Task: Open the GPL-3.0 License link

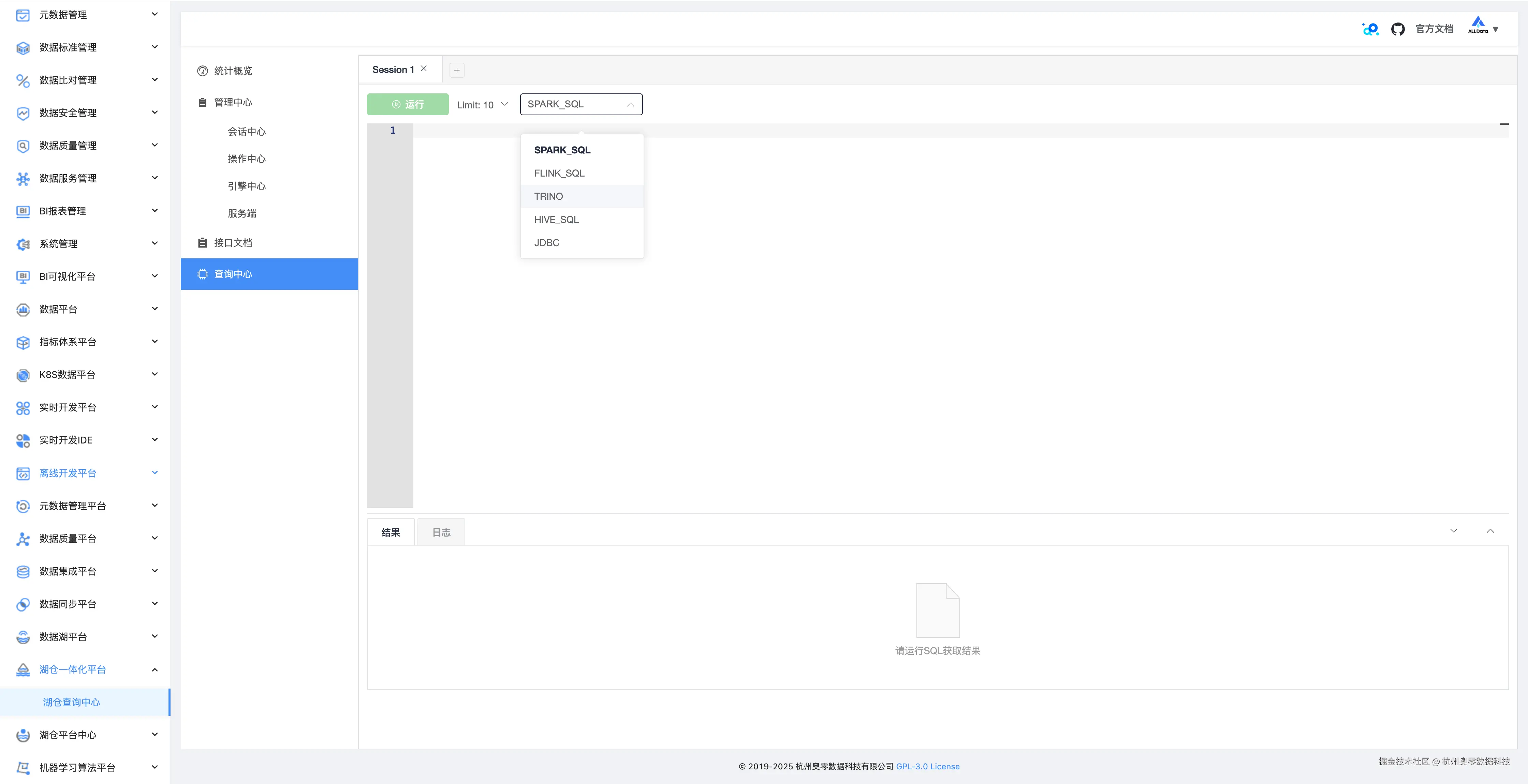Action: point(927,766)
